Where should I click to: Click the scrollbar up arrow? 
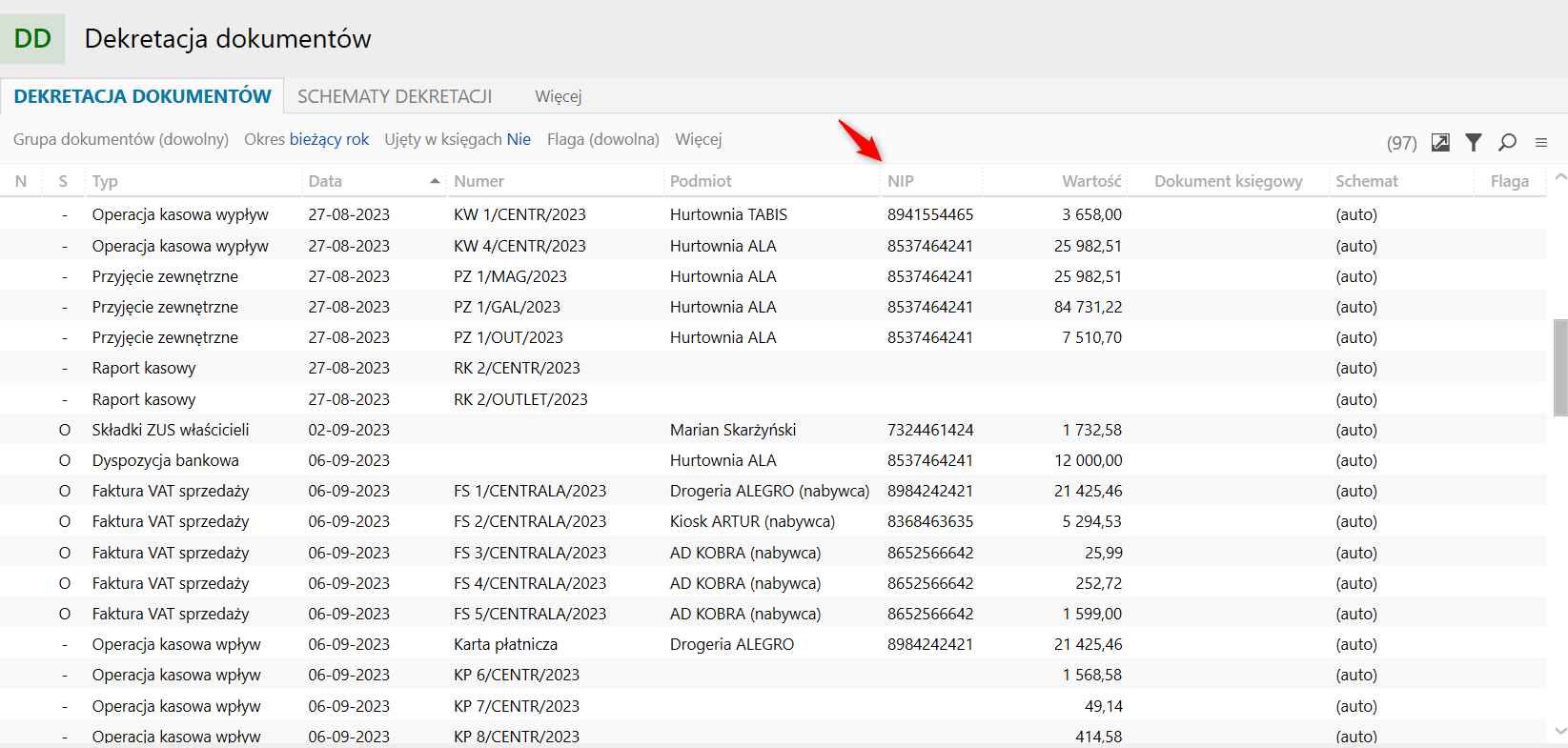coord(1560,177)
